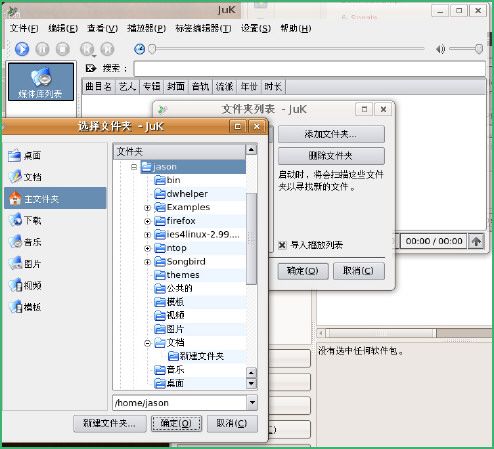494x449 pixels.
Task: Open 图片 in the places sidebar
Action: 24,264
